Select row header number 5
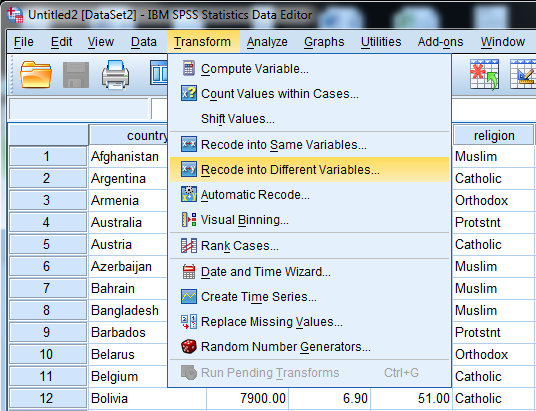This screenshot has height=411, width=536. [x=48, y=244]
